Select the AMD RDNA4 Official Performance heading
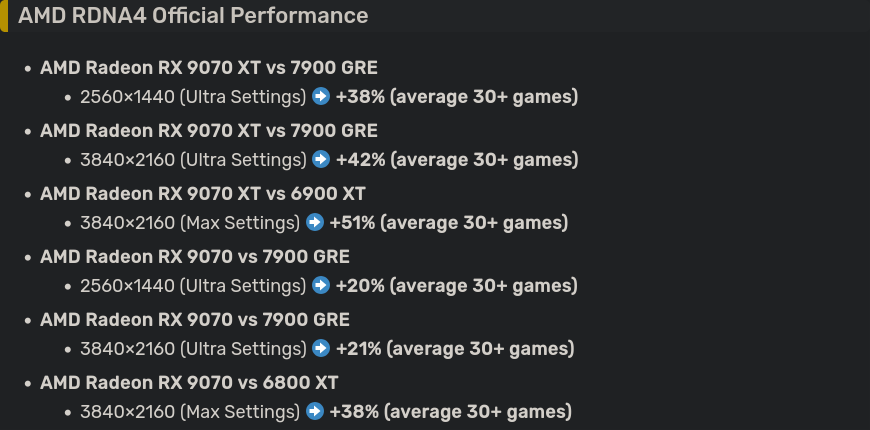Viewport: 870px width, 430px height. coord(193,16)
